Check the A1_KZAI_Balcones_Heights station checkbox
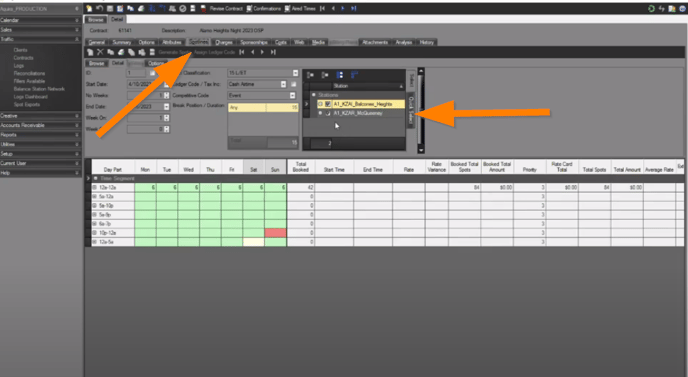Viewport: 688px width, 377px height. 328,104
